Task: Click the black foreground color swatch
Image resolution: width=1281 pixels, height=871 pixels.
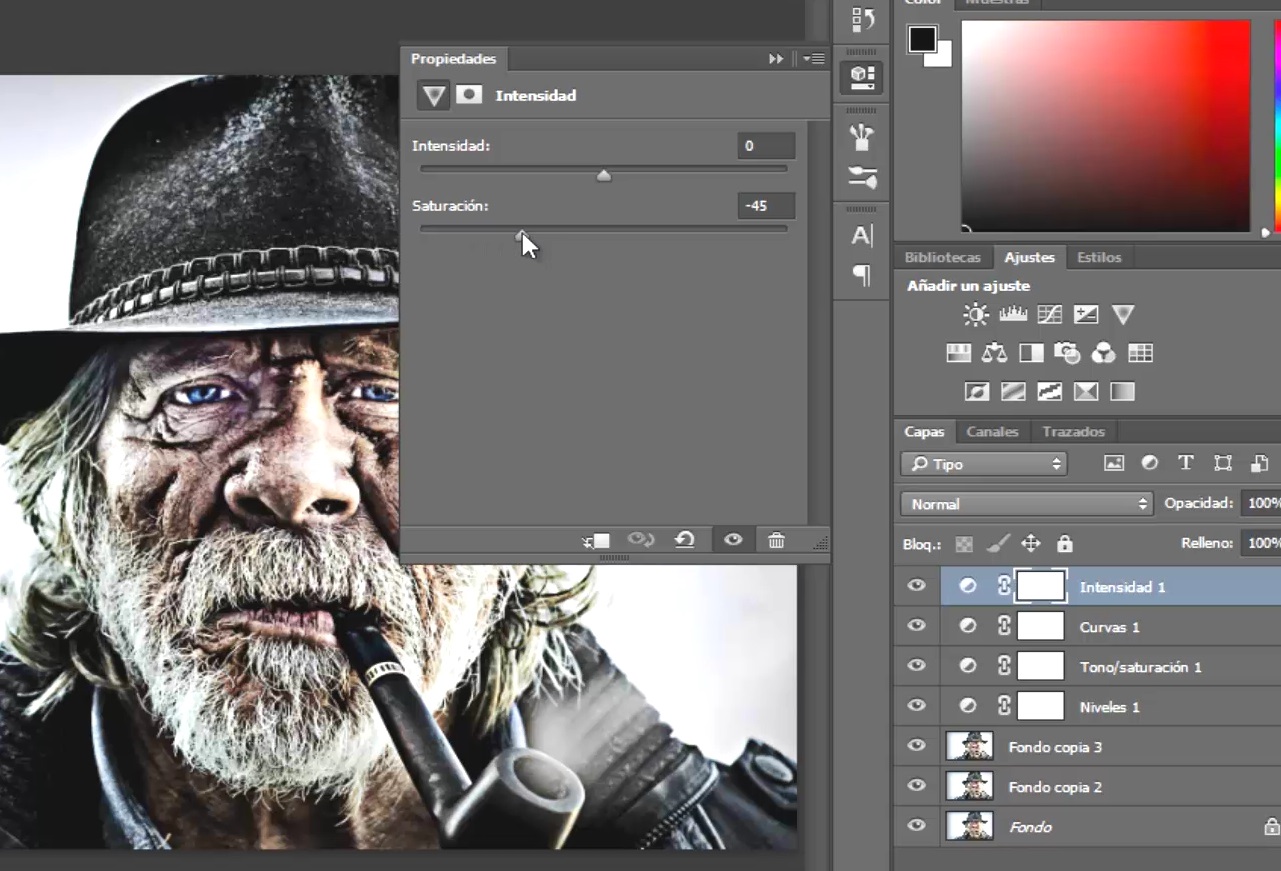Action: (922, 39)
